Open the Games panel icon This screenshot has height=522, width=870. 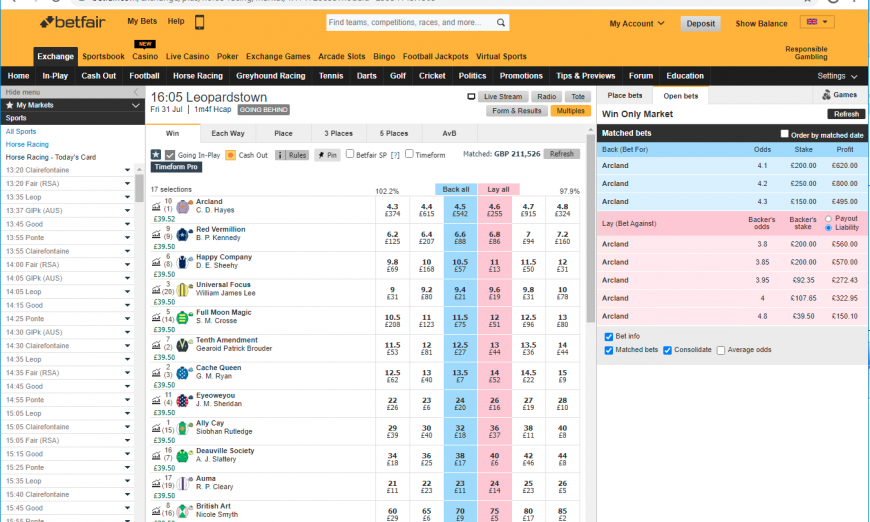[826, 95]
